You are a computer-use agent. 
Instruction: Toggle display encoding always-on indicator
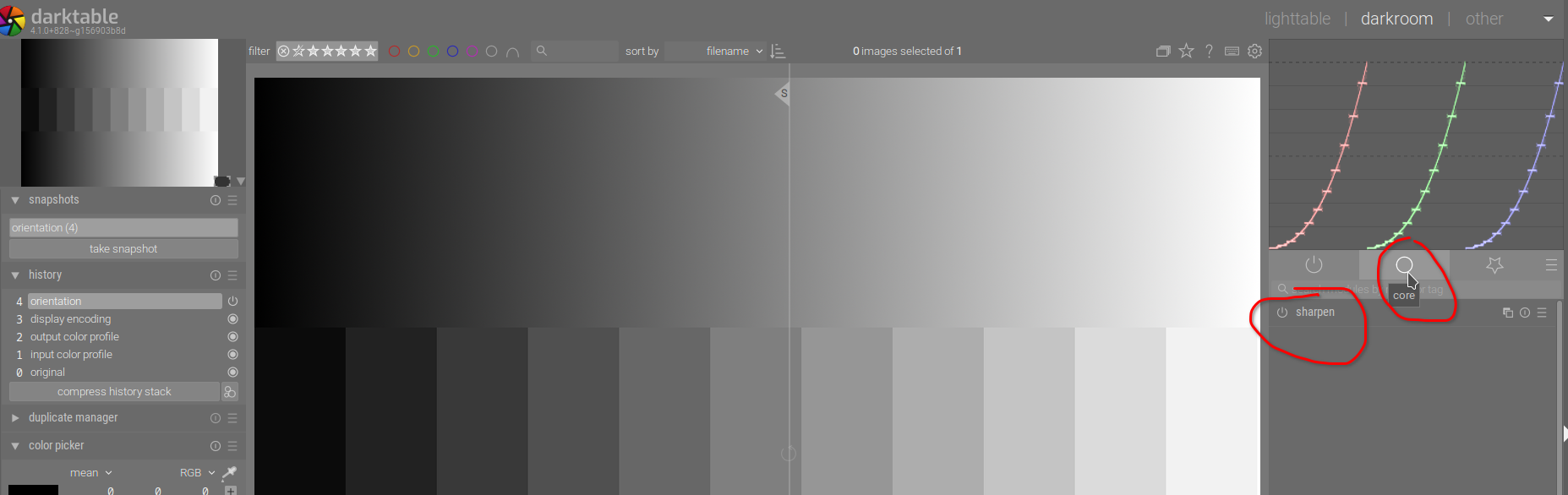pyautogui.click(x=232, y=319)
